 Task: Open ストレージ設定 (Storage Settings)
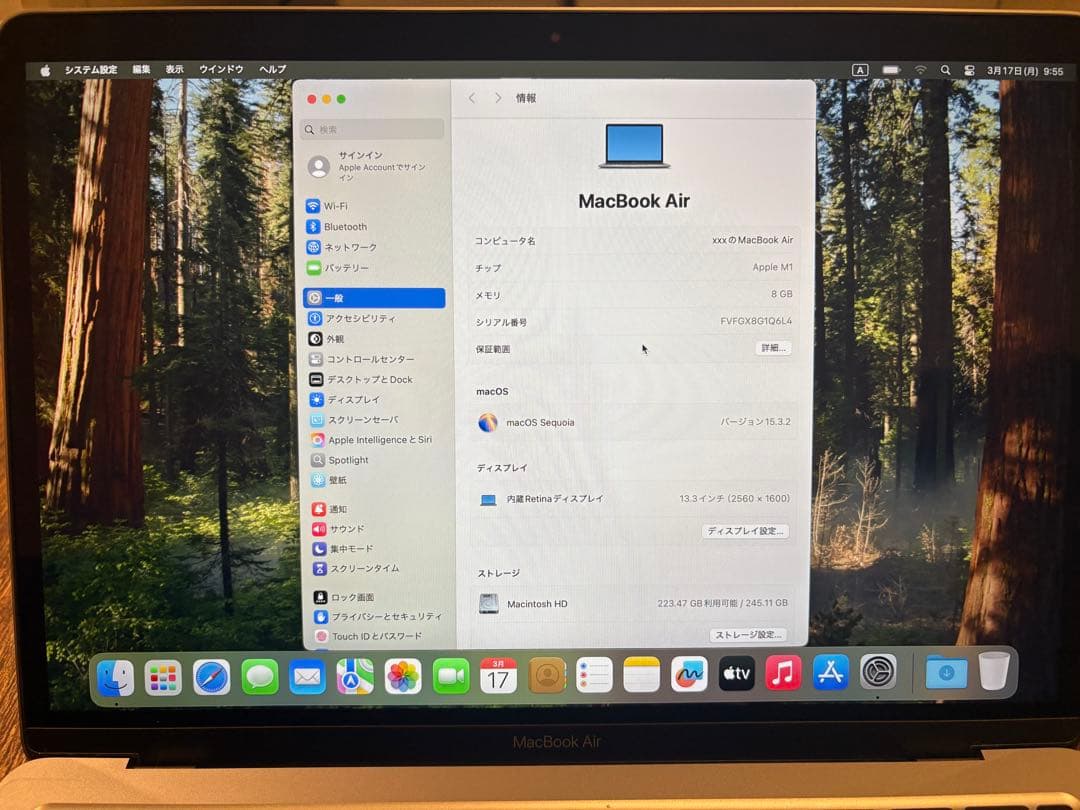click(750, 634)
